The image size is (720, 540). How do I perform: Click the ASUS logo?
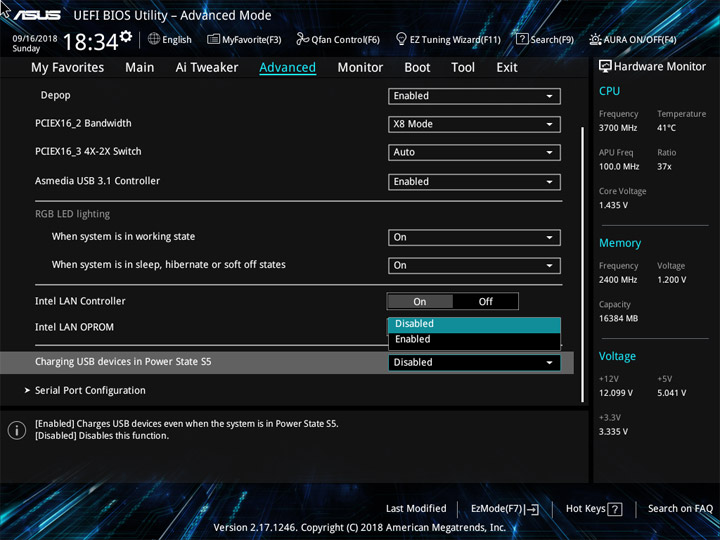[37, 15]
